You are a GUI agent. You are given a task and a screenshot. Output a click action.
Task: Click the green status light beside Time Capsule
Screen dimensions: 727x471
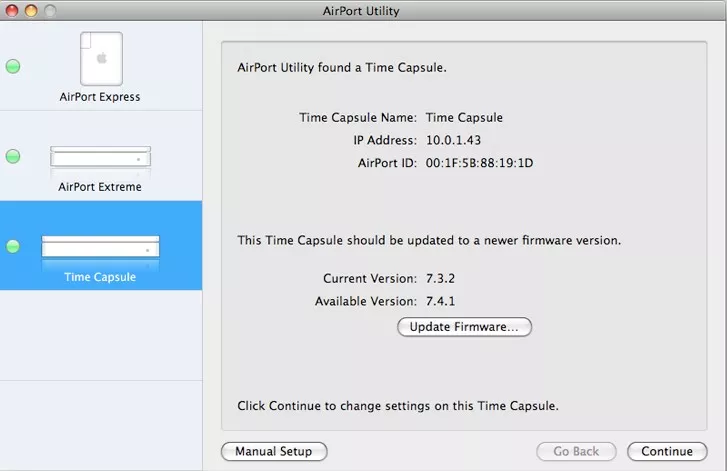point(13,246)
